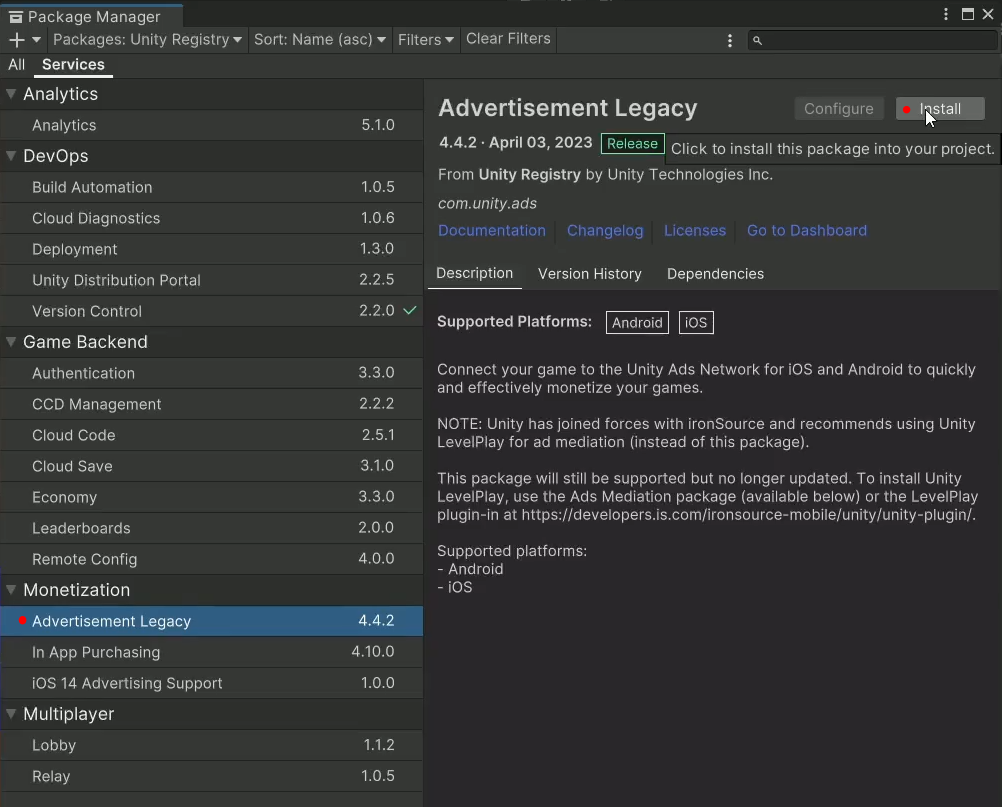The width and height of the screenshot is (1002, 807).
Task: Open the Sort: Name (asc) dropdown
Action: (320, 40)
